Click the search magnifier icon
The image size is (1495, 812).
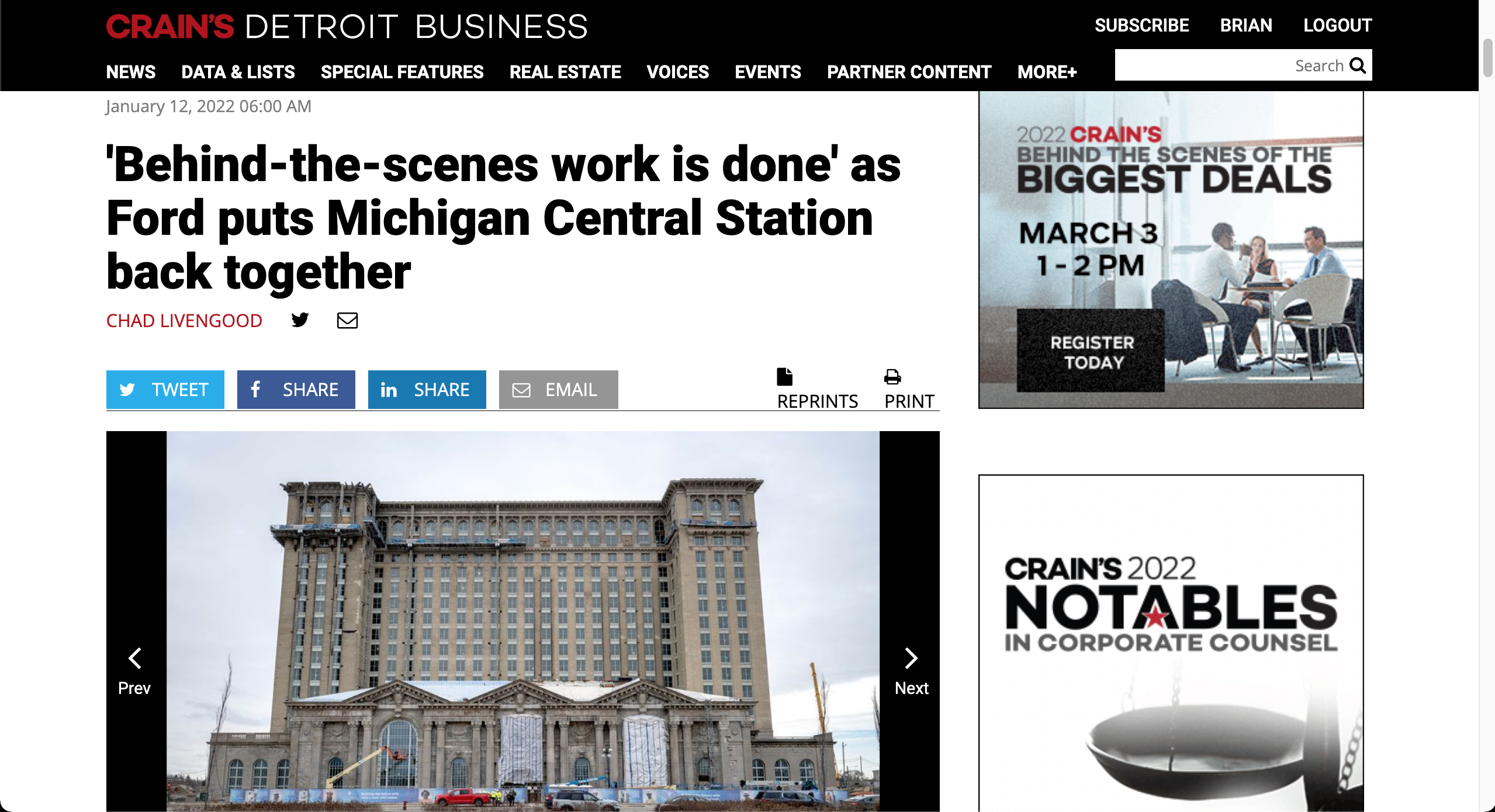(1358, 65)
